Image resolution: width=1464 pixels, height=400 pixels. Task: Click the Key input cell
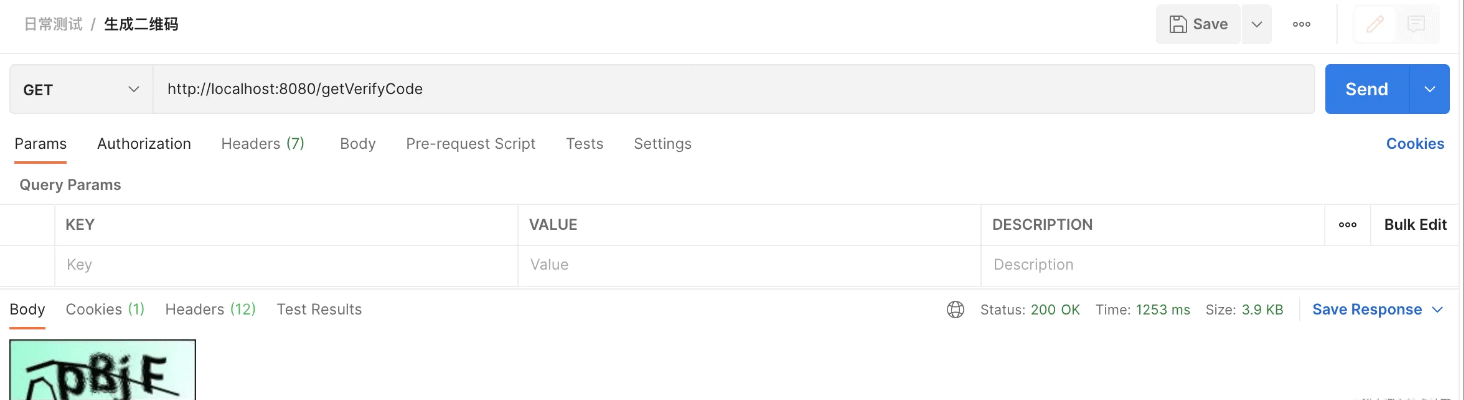point(286,265)
